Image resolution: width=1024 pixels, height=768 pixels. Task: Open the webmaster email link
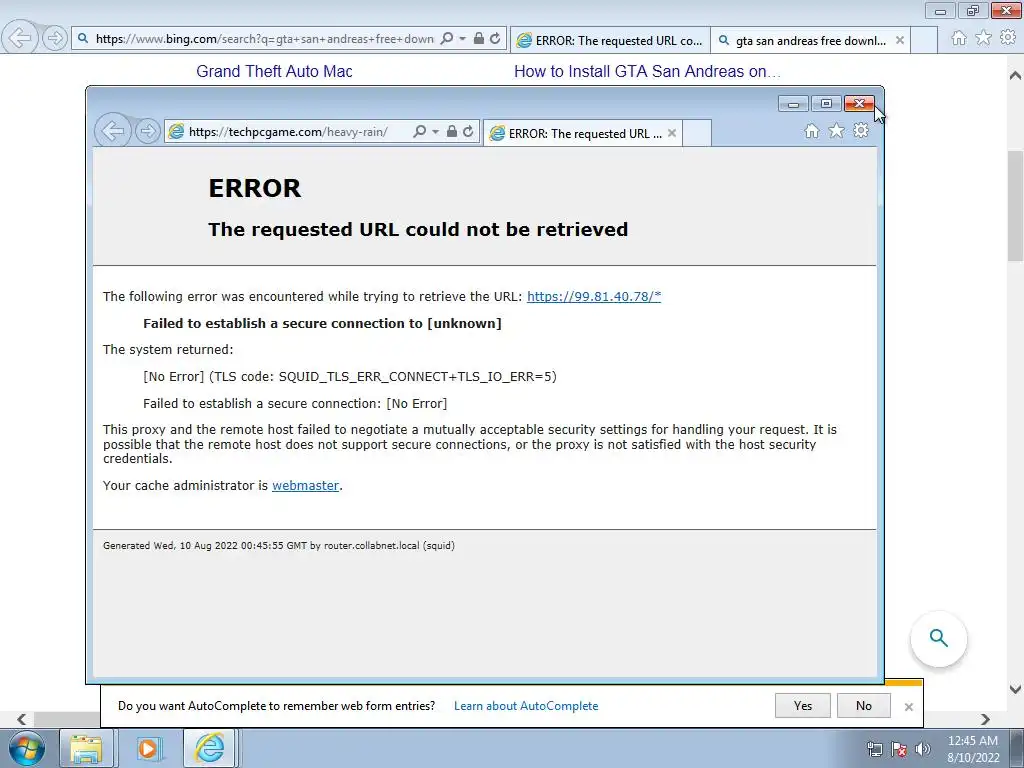click(306, 485)
